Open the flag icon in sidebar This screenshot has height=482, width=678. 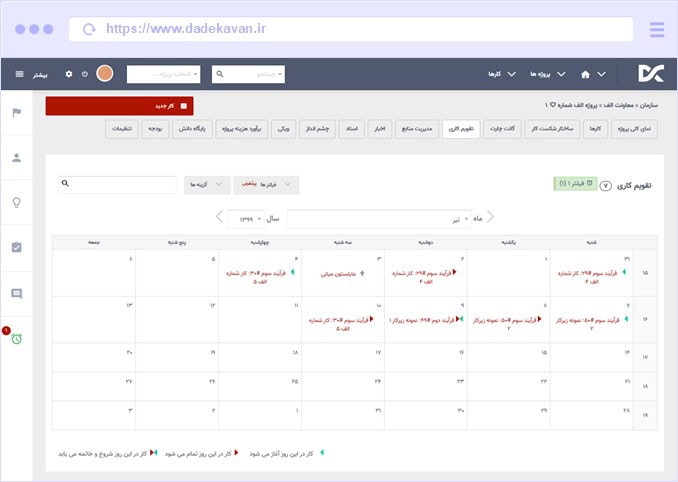point(16,113)
